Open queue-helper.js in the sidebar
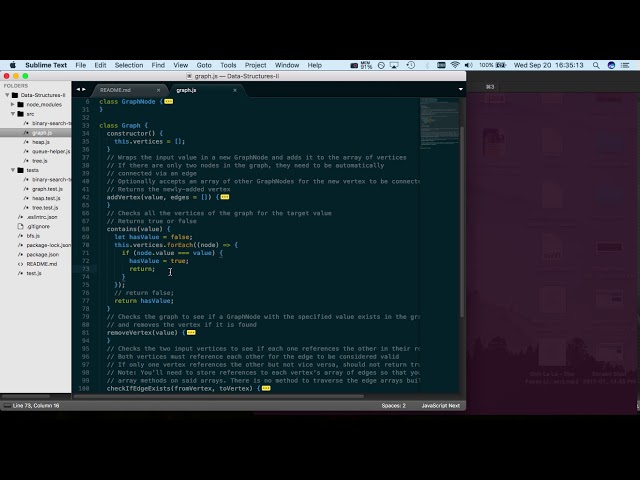Screen dimensions: 640x480 [51, 151]
